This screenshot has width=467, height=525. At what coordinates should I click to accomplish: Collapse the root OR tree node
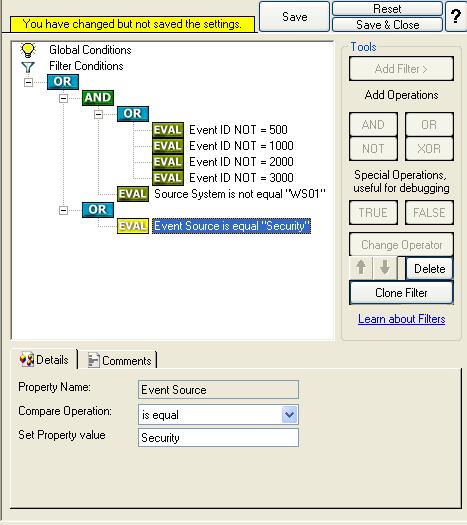[x=28, y=82]
